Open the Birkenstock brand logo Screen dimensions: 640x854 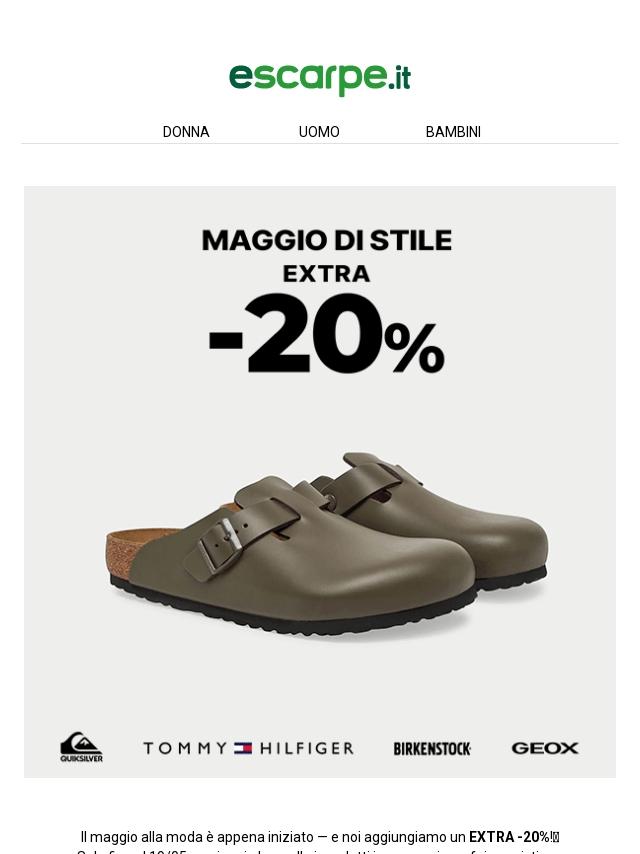pos(432,748)
